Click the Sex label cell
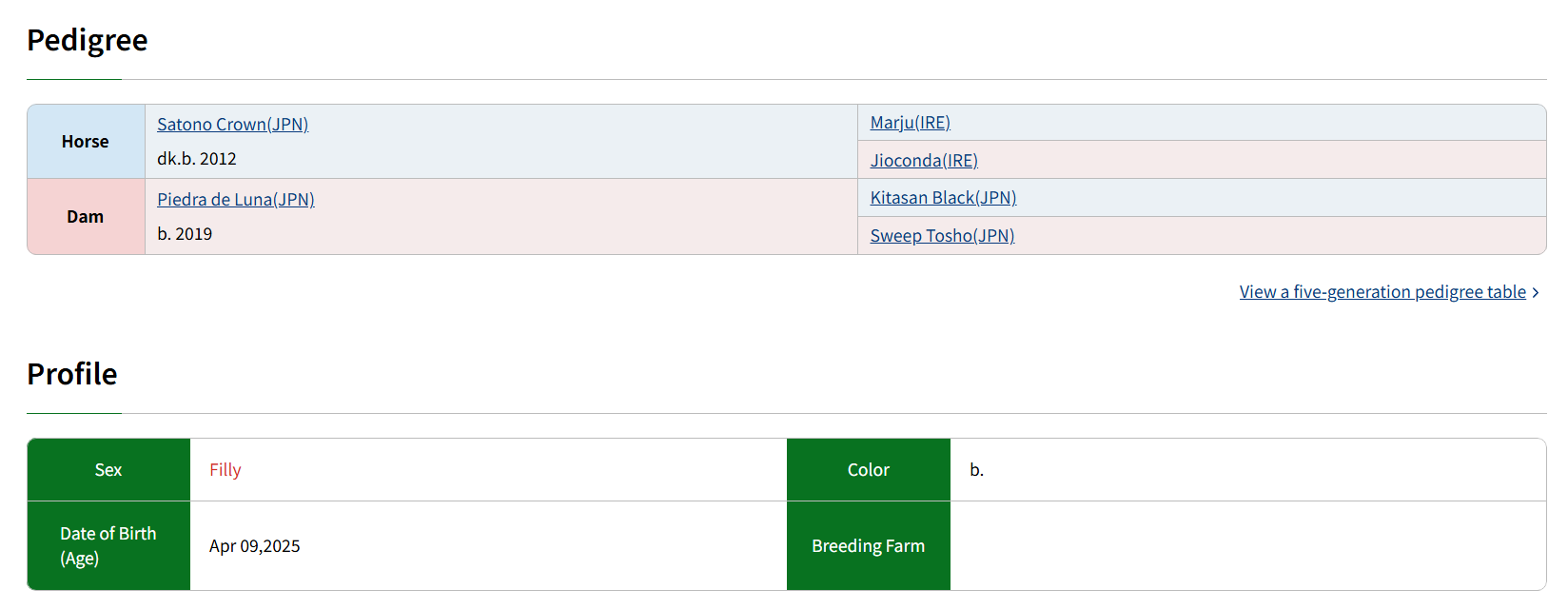The height and width of the screenshot is (609, 1568). (x=108, y=470)
